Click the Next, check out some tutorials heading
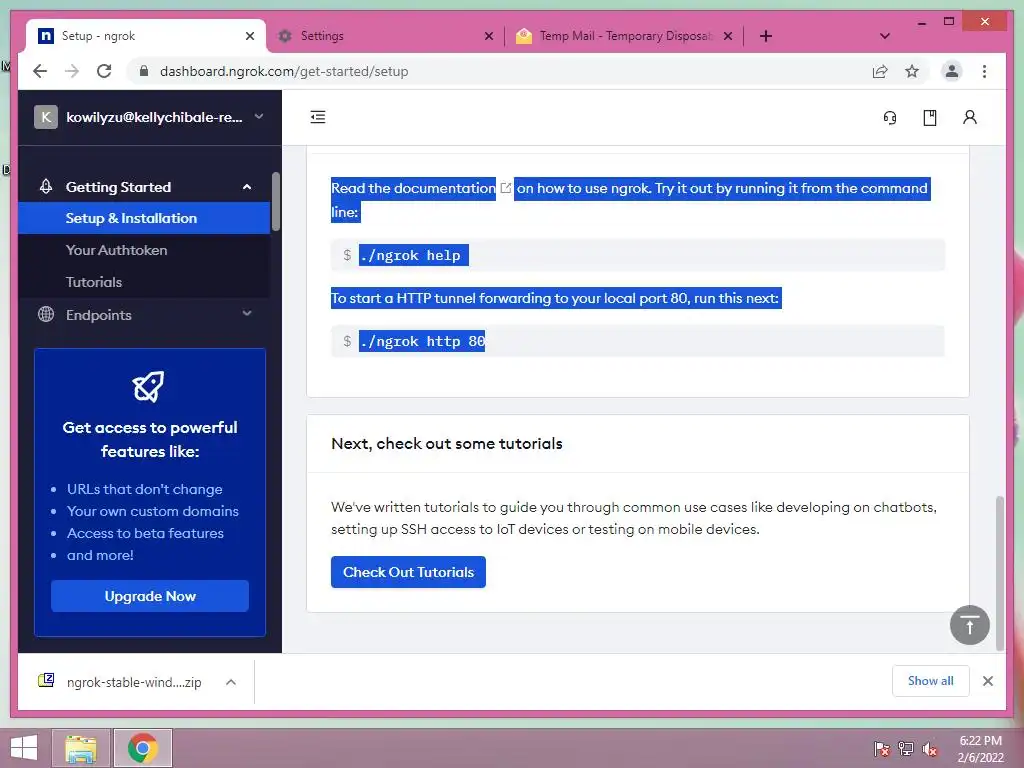 447,443
